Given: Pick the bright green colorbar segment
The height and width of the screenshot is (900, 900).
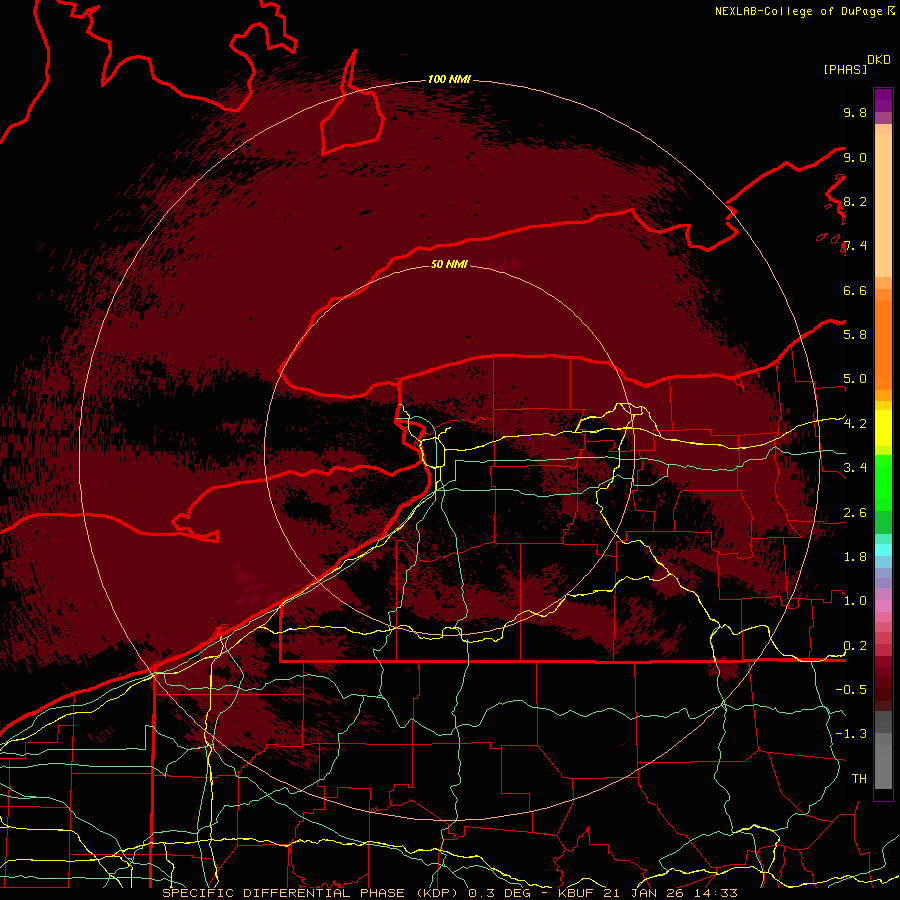Looking at the screenshot, I should point(883,483).
